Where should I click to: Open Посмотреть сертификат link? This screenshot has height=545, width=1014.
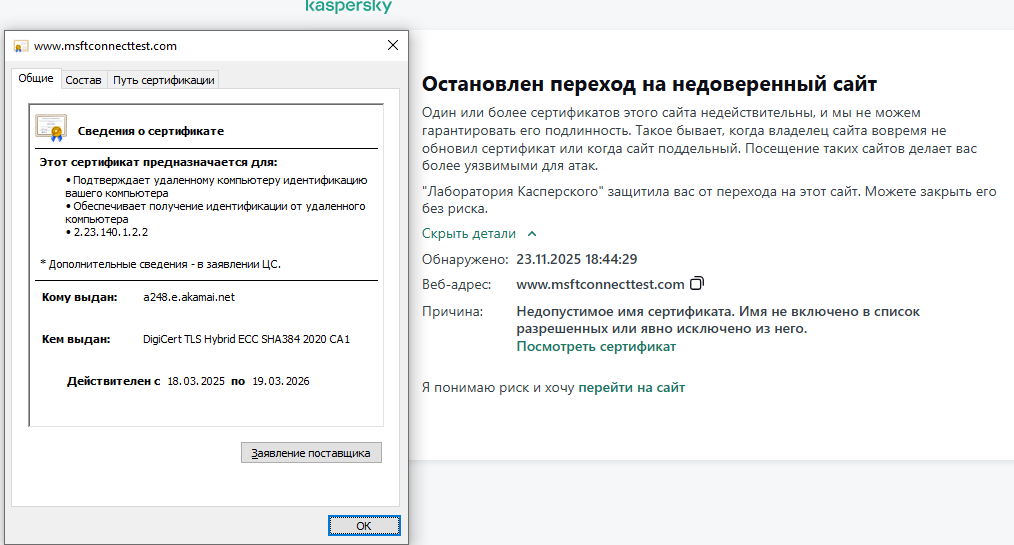pos(596,347)
